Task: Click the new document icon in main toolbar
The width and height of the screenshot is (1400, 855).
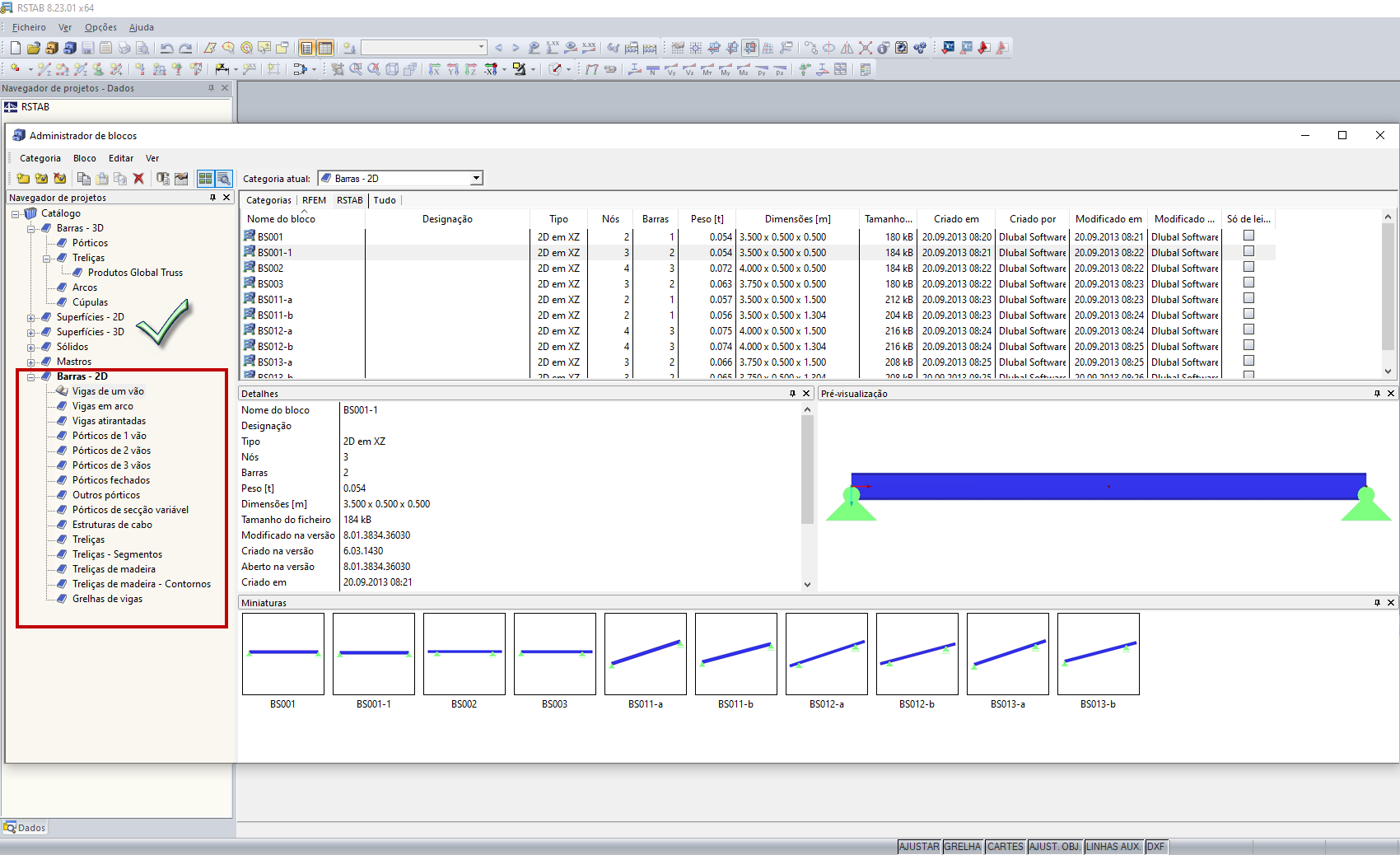Action: (x=16, y=48)
